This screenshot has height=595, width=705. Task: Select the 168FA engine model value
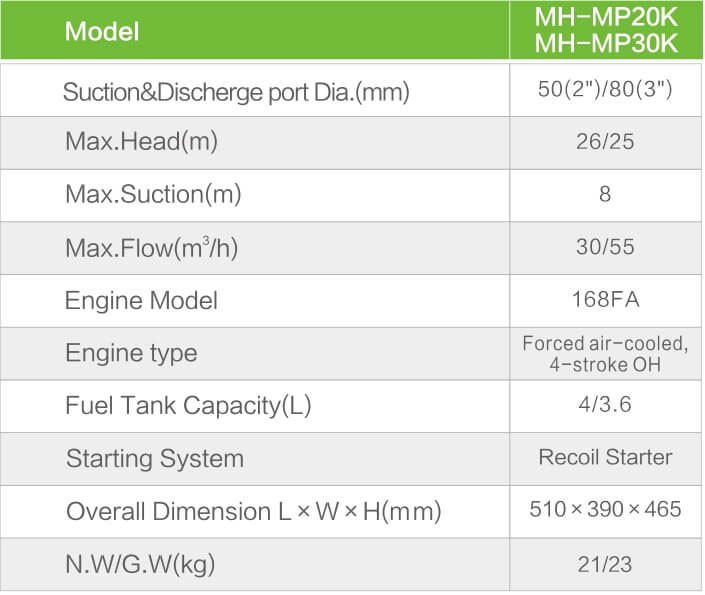(606, 300)
